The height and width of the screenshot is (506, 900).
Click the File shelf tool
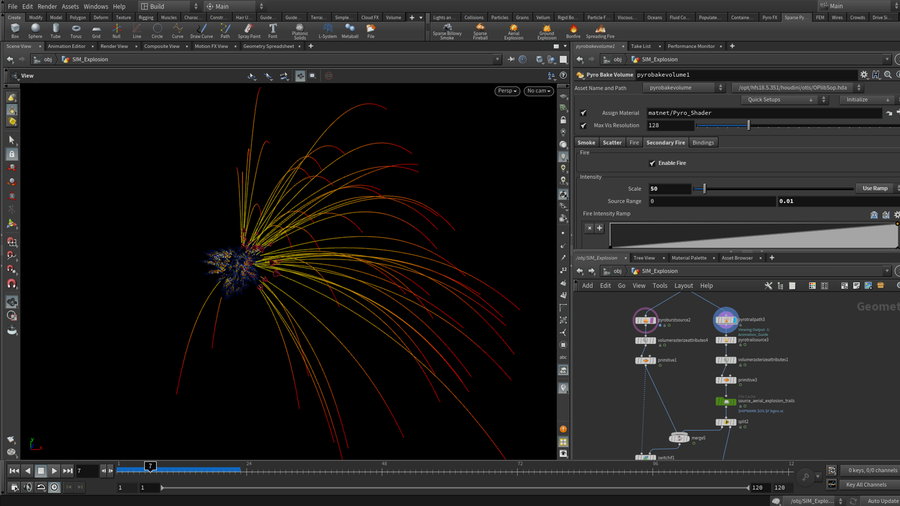click(x=371, y=30)
